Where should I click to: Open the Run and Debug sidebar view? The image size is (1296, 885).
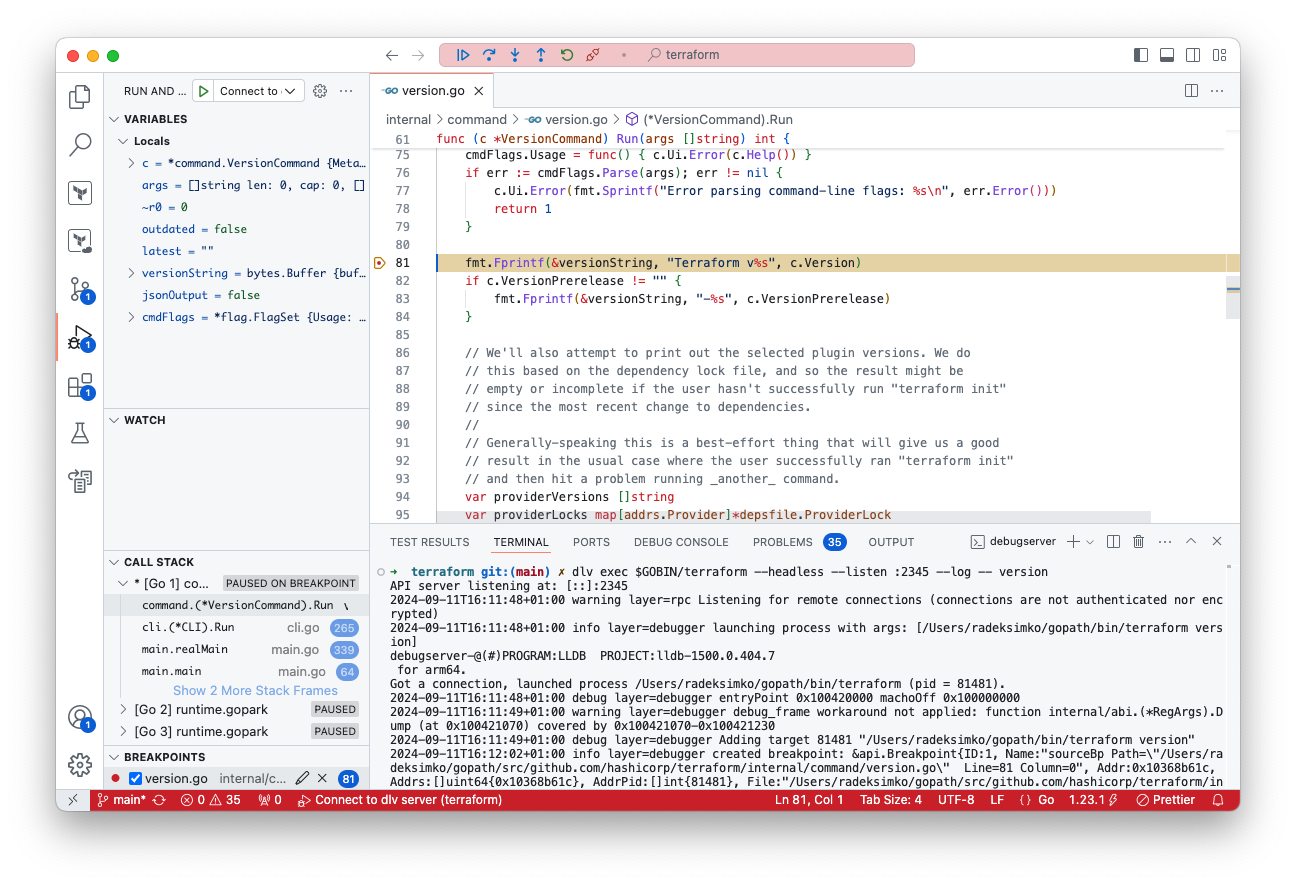(x=80, y=339)
